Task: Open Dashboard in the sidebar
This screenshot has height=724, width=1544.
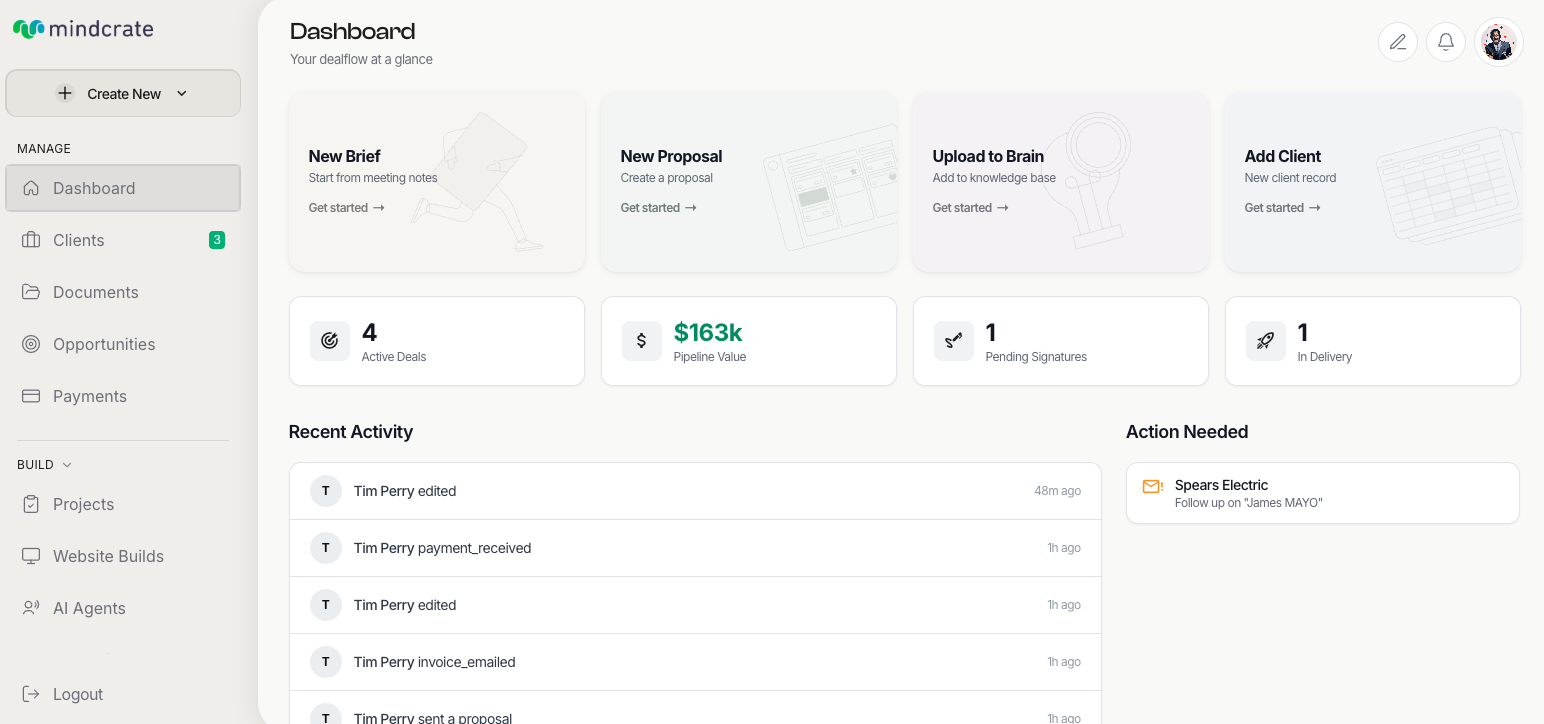Action: click(123, 188)
